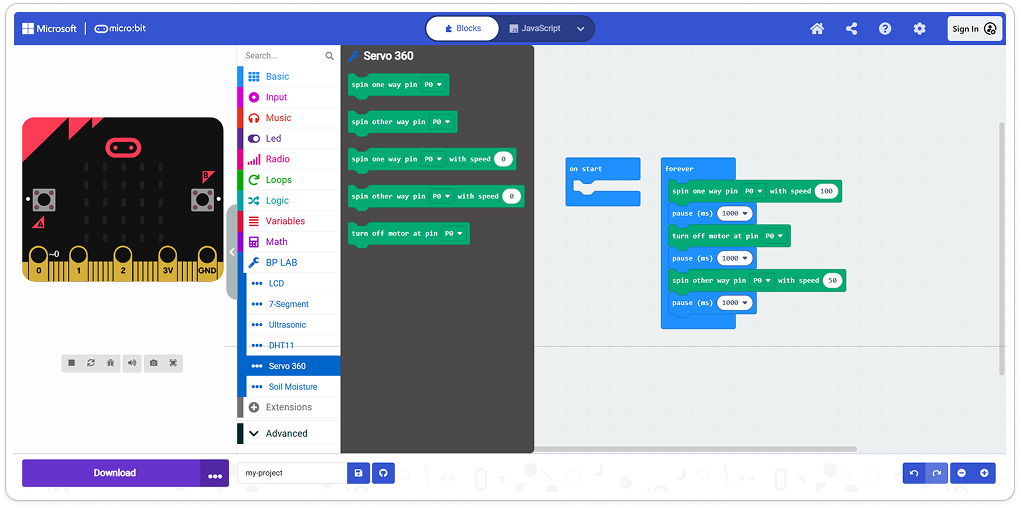This screenshot has height=508, width=1021.
Task: Open first pause 1000 ms dropdown
Action: (734, 214)
